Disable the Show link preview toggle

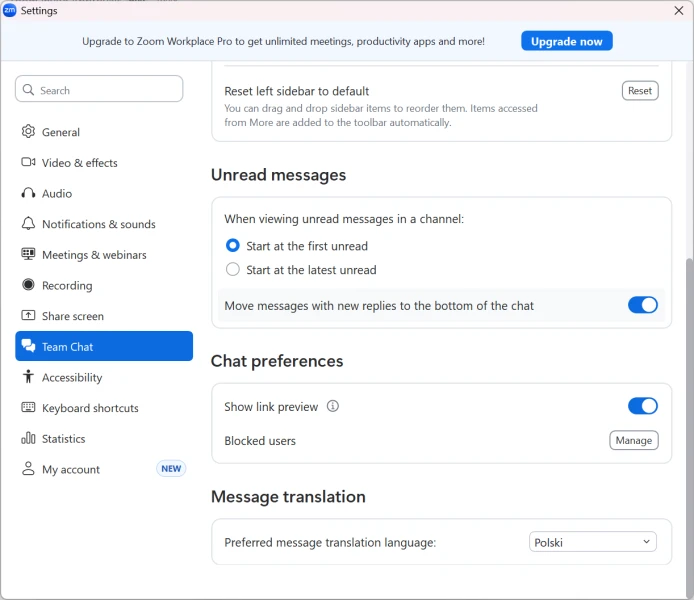pyautogui.click(x=642, y=406)
